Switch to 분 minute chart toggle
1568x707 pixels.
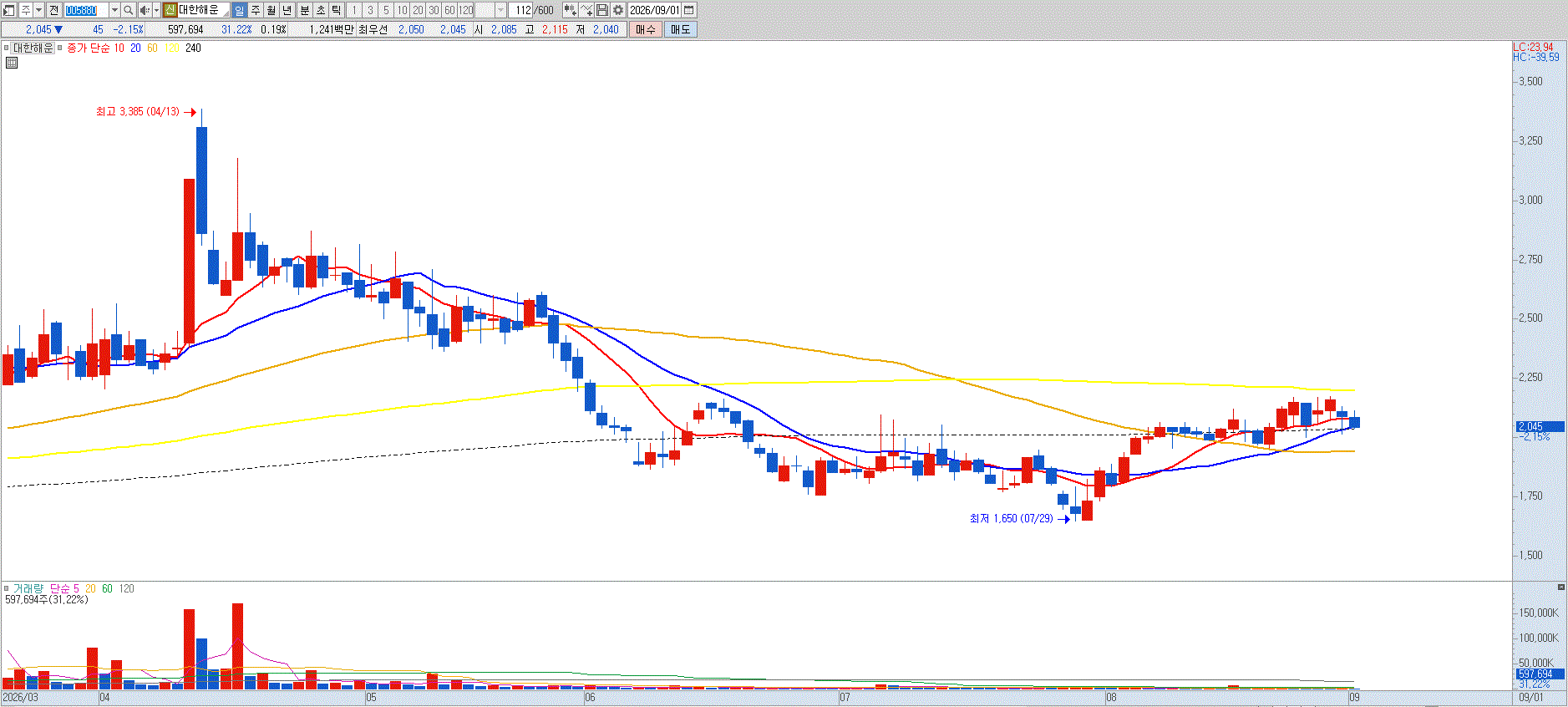click(304, 10)
